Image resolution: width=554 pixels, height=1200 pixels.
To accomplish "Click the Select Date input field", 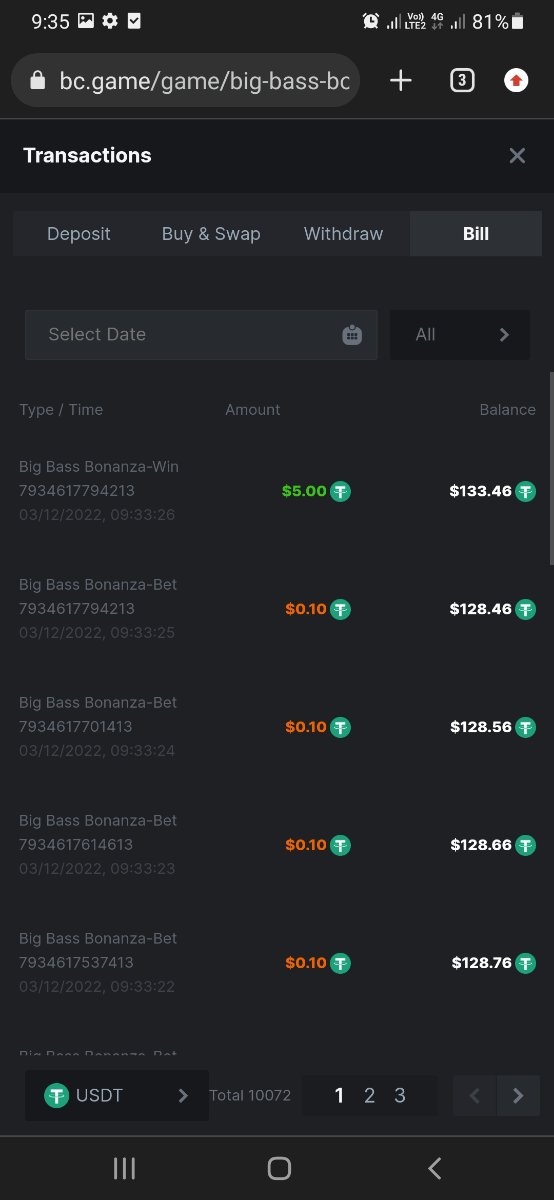I will [x=201, y=335].
